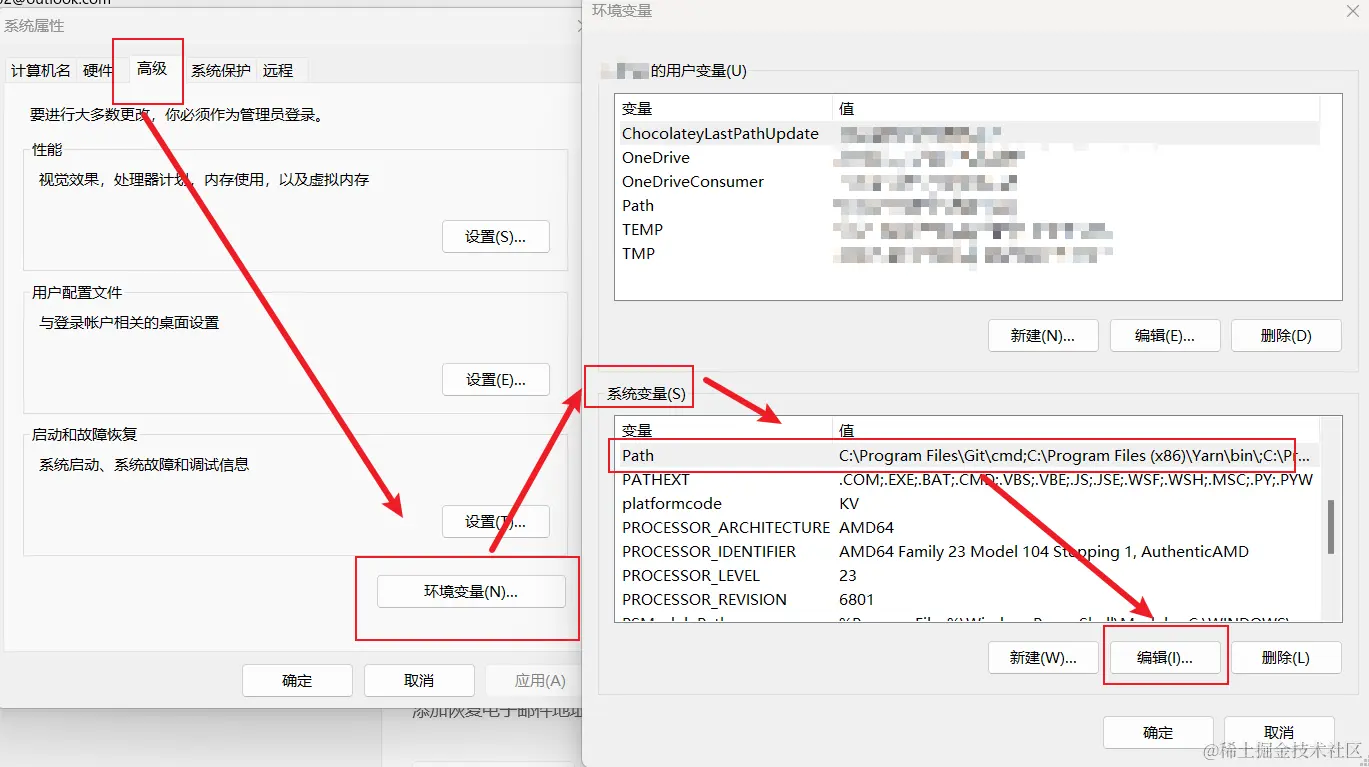Create a new user variable with 新建(N)
Image resolution: width=1369 pixels, height=767 pixels.
1043,335
